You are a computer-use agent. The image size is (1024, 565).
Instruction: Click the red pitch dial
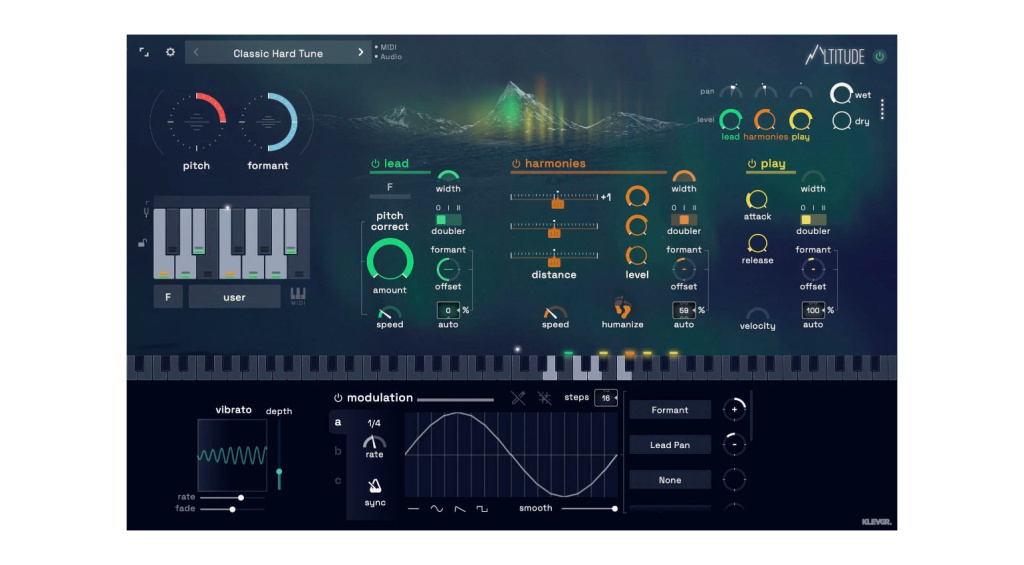(196, 122)
